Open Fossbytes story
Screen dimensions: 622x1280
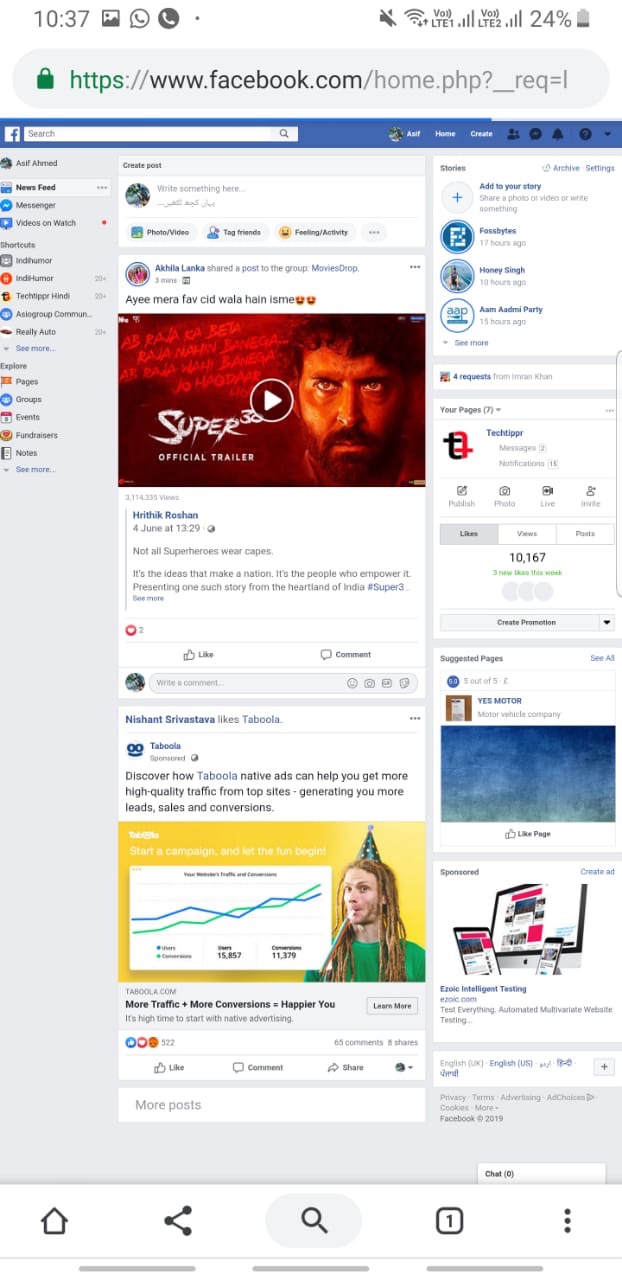pyautogui.click(x=457, y=237)
